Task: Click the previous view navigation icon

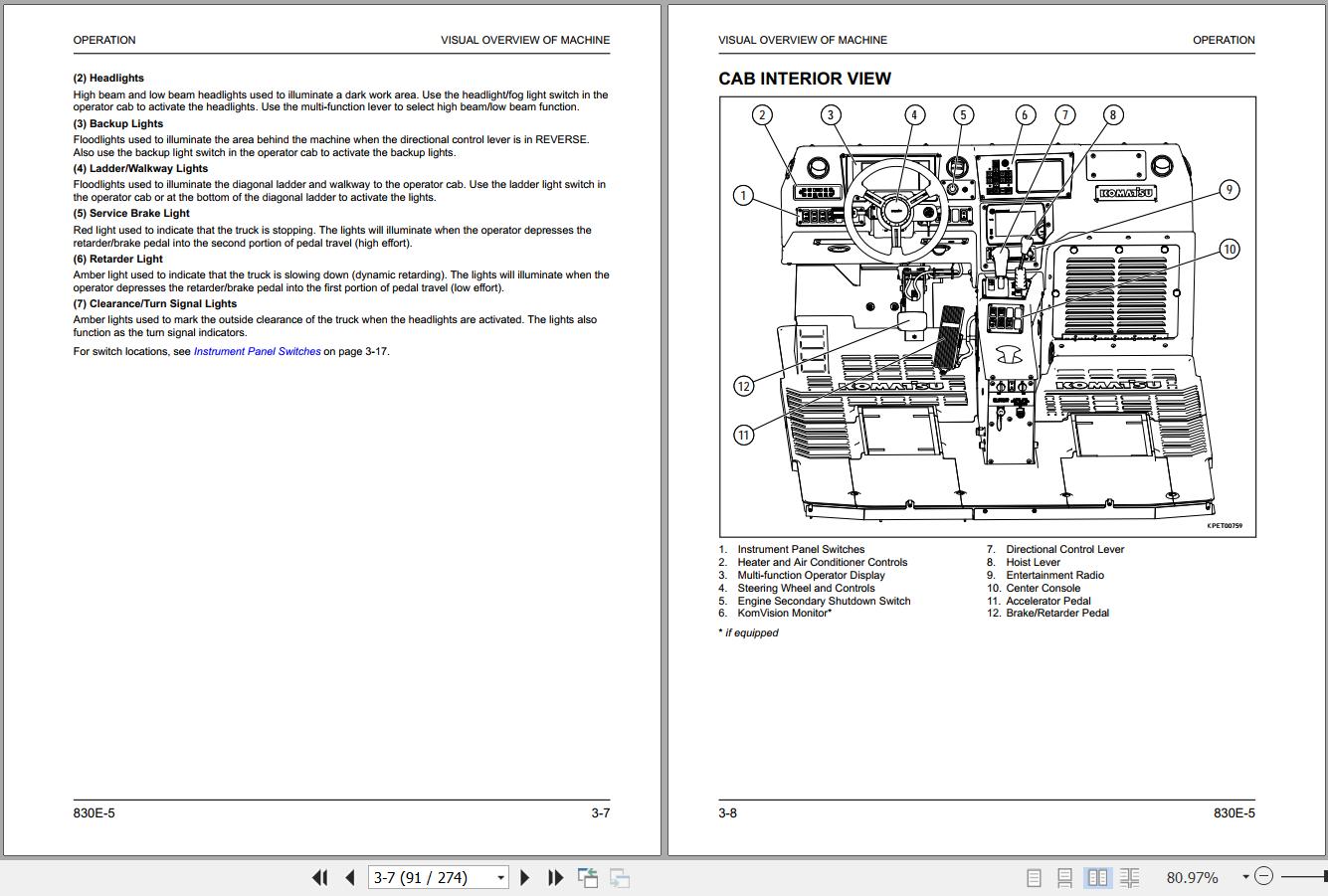Action: coord(588,877)
